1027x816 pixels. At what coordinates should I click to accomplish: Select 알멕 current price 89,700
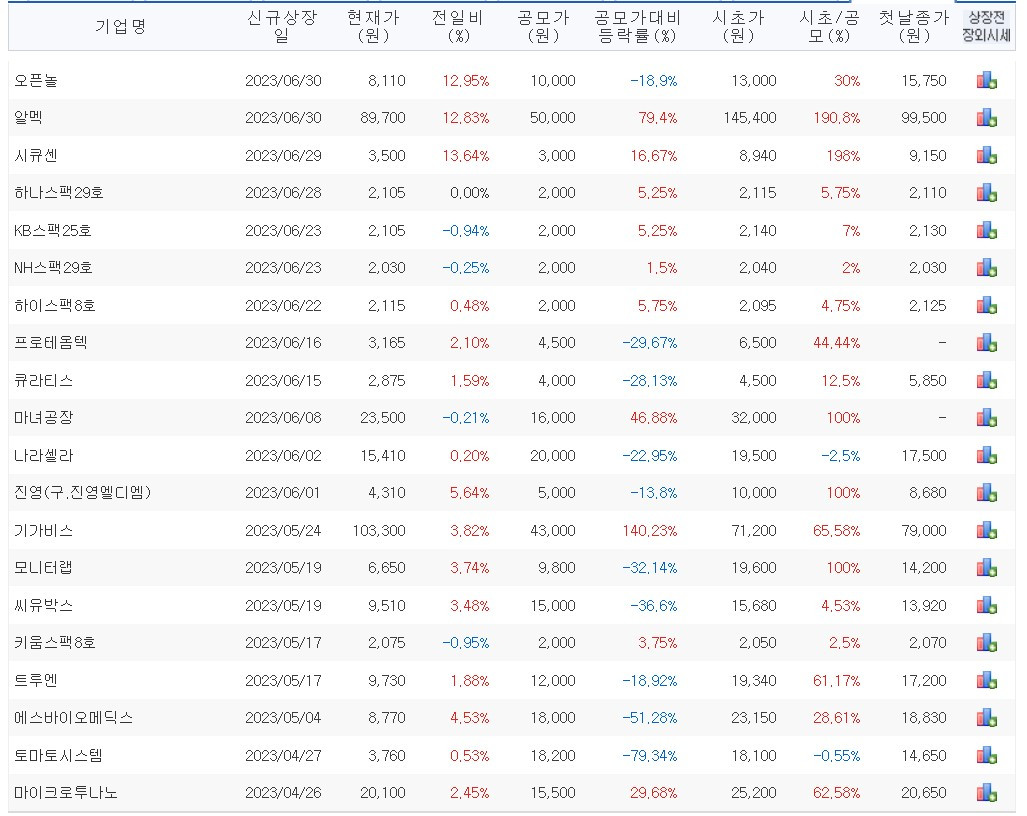click(x=383, y=118)
